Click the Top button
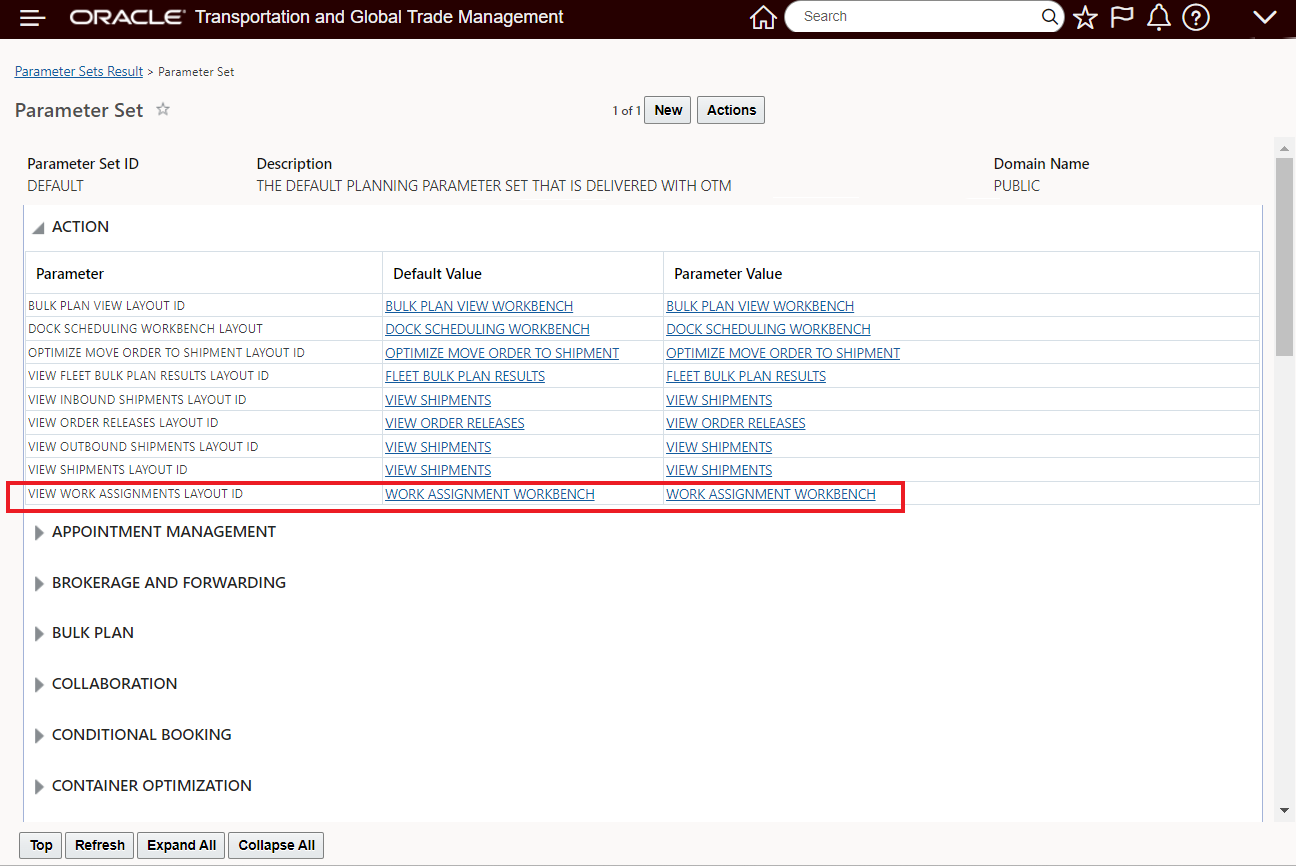The width and height of the screenshot is (1296, 866). [41, 845]
